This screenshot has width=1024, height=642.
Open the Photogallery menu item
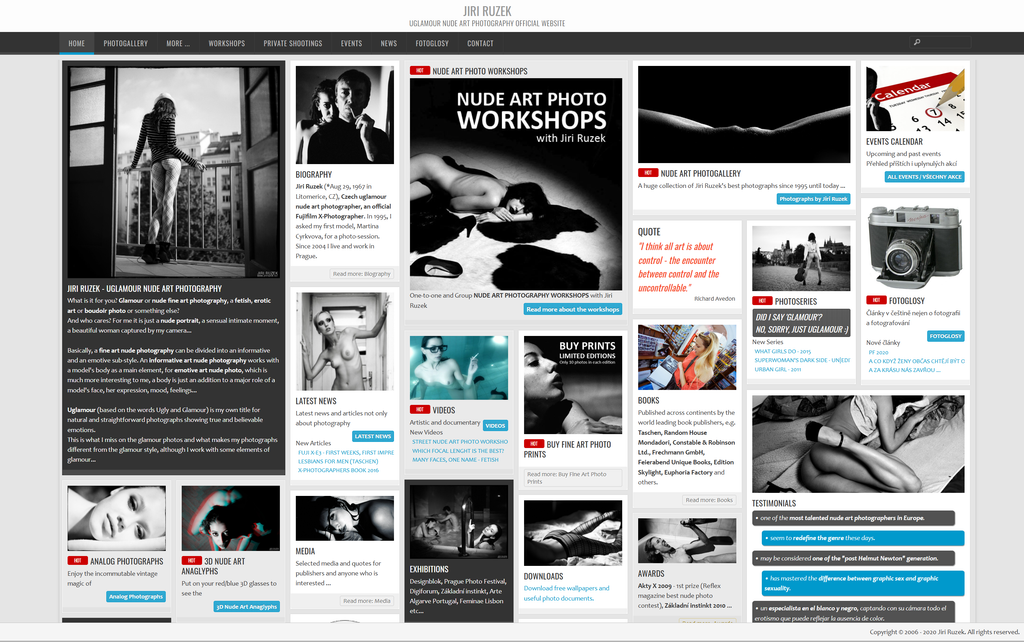(x=125, y=43)
